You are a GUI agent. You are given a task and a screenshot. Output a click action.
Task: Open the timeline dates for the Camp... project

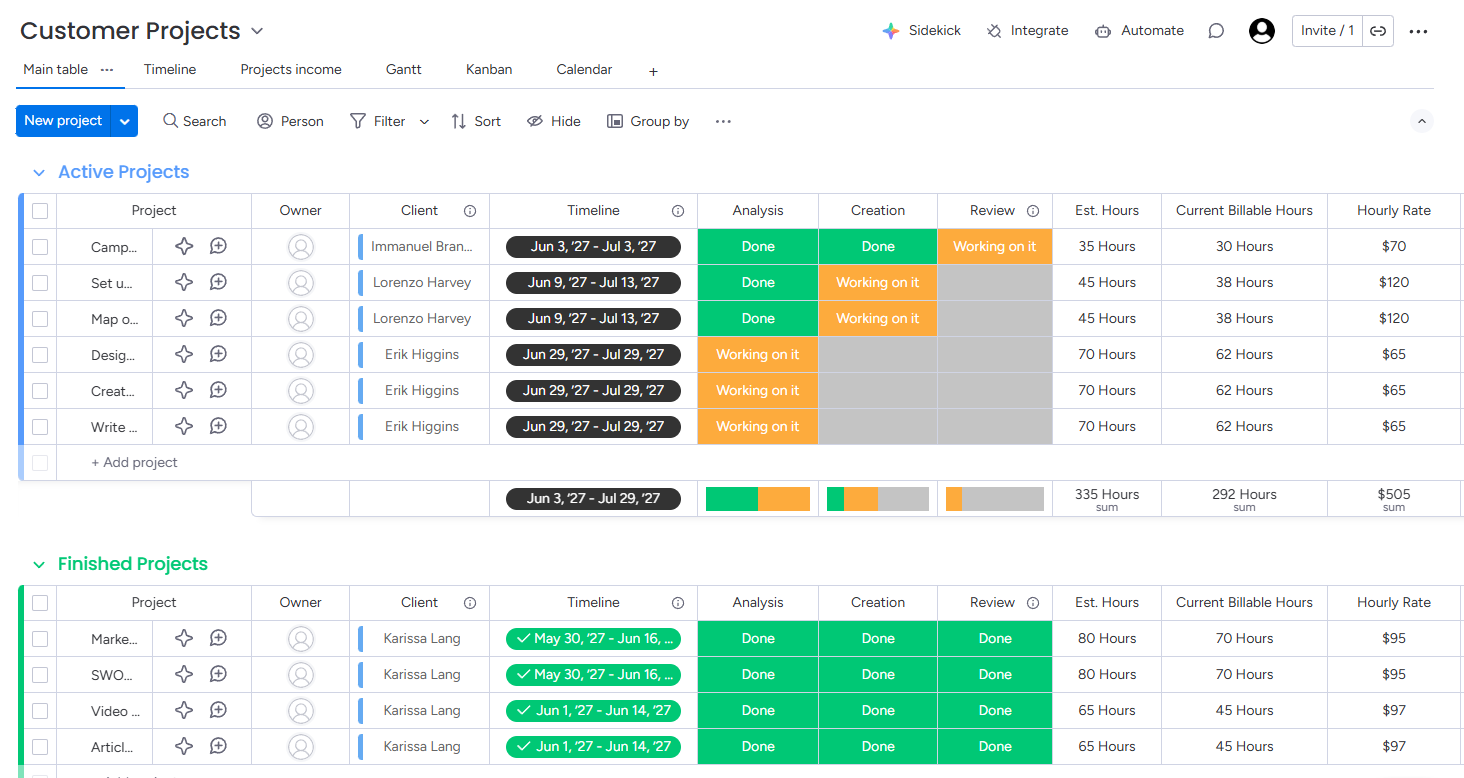[594, 246]
